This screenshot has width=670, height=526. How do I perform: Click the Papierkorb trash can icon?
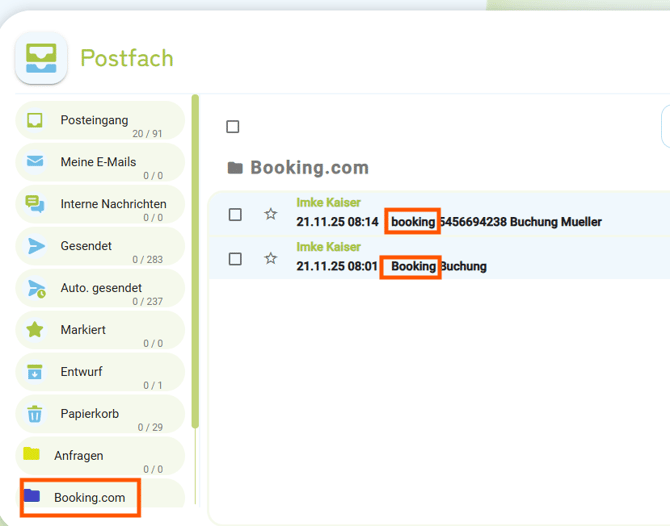tap(35, 414)
